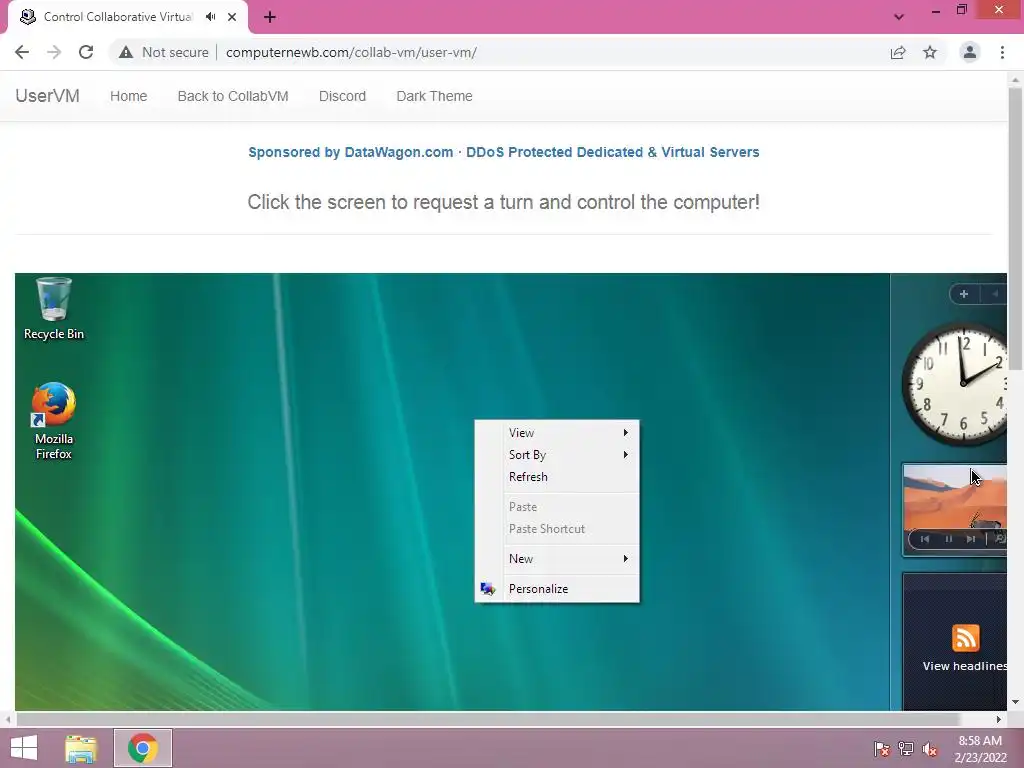Close the Control Collaborative Virtual tab
The width and height of the screenshot is (1024, 768).
[232, 17]
